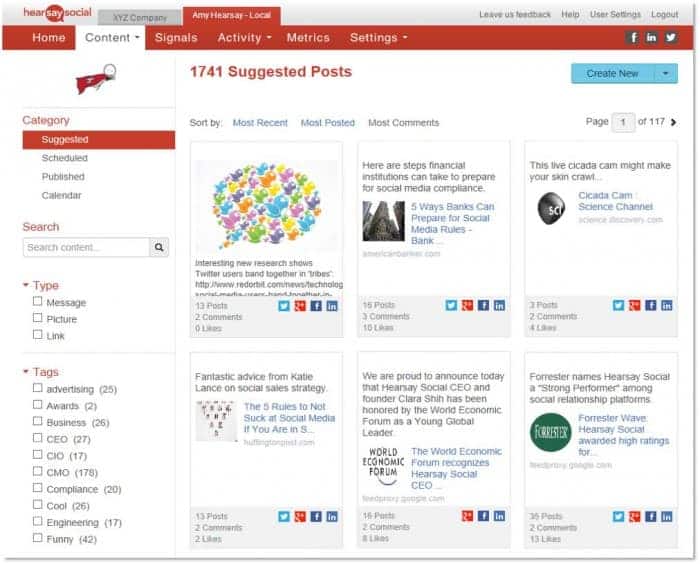Open the Activity dropdown menu
The image size is (700, 564).
pyautogui.click(x=244, y=38)
